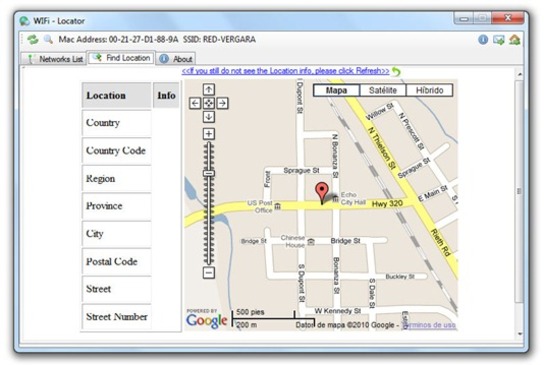Viewport: 544px width, 365px height.
Task: Switch map to Híbrido view
Action: click(x=430, y=91)
